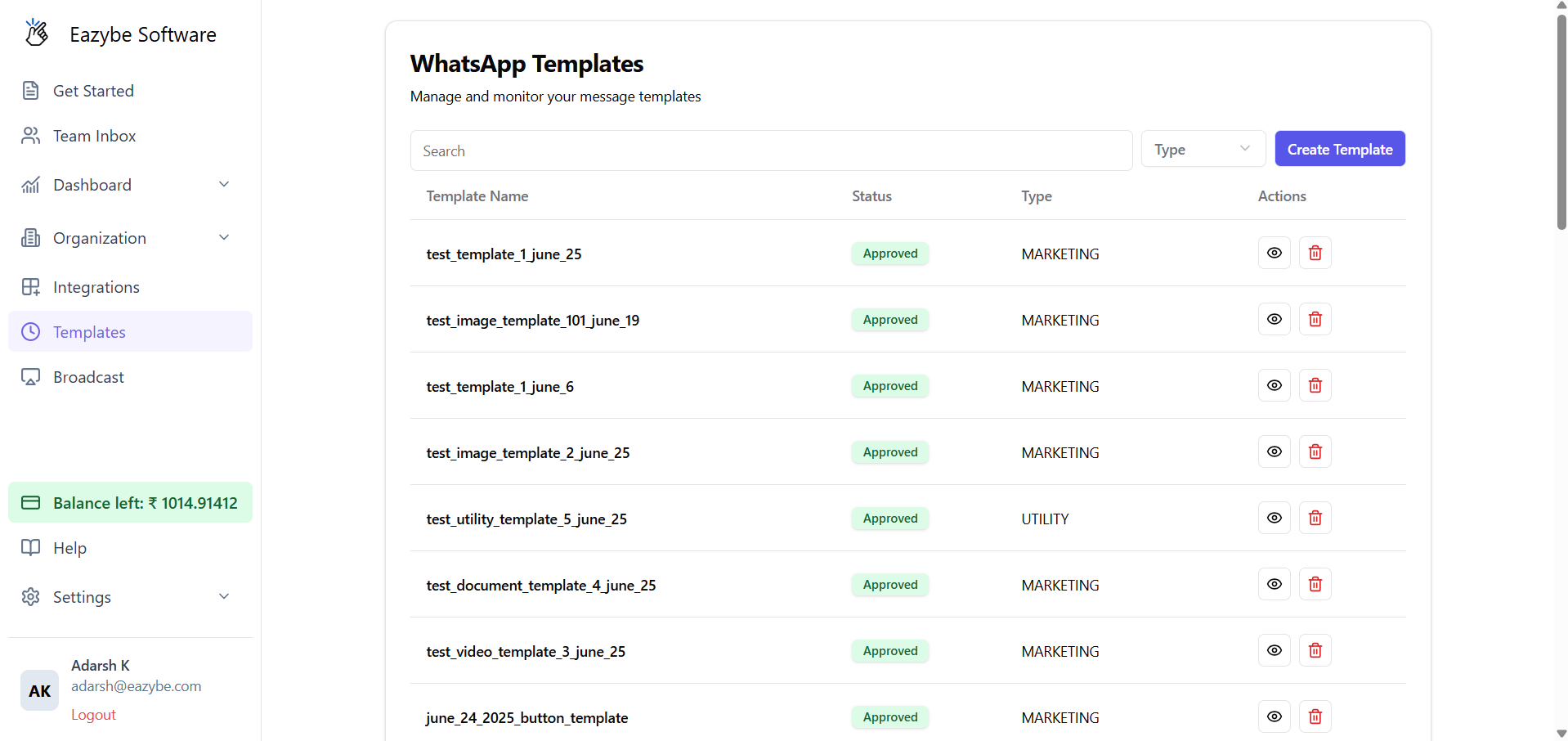Click the Help book icon
1568x741 pixels.
30,548
